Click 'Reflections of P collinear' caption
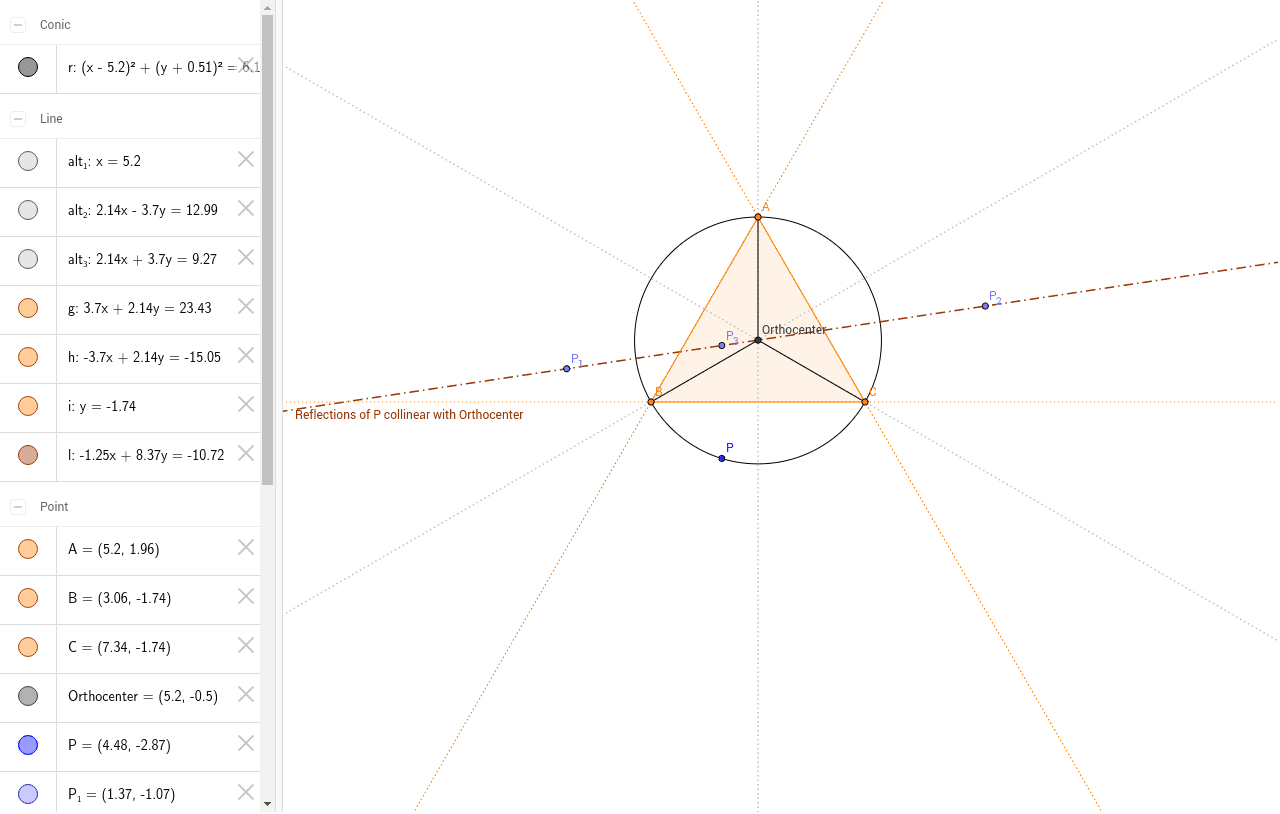This screenshot has height=814, width=1280. coord(409,415)
